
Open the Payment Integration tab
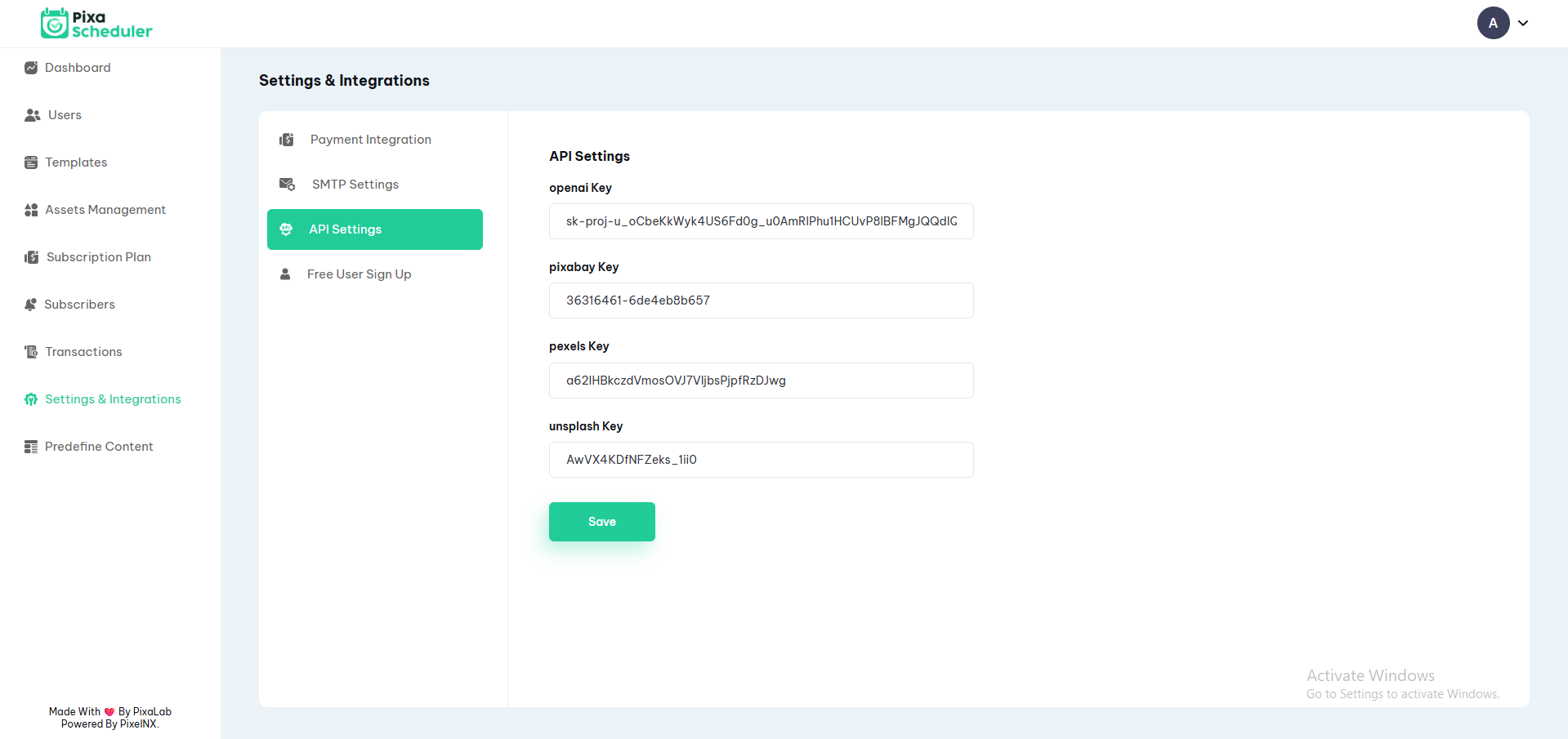coord(370,140)
